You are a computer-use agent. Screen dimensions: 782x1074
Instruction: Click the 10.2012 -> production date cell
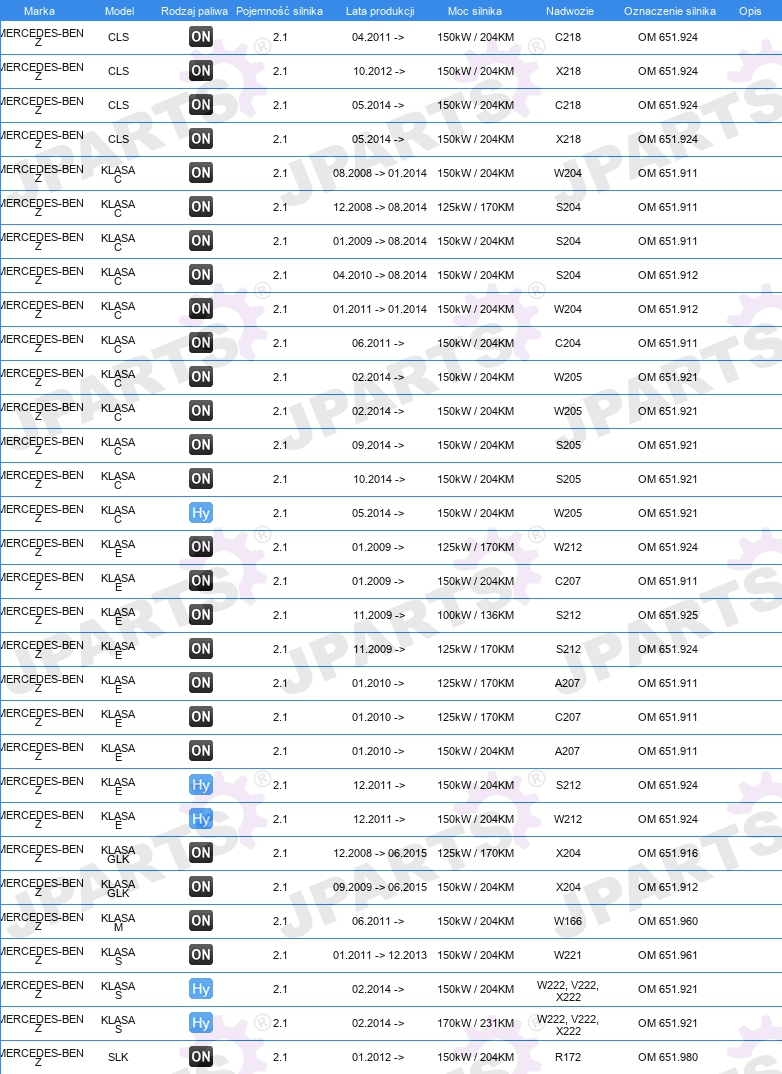click(x=379, y=71)
